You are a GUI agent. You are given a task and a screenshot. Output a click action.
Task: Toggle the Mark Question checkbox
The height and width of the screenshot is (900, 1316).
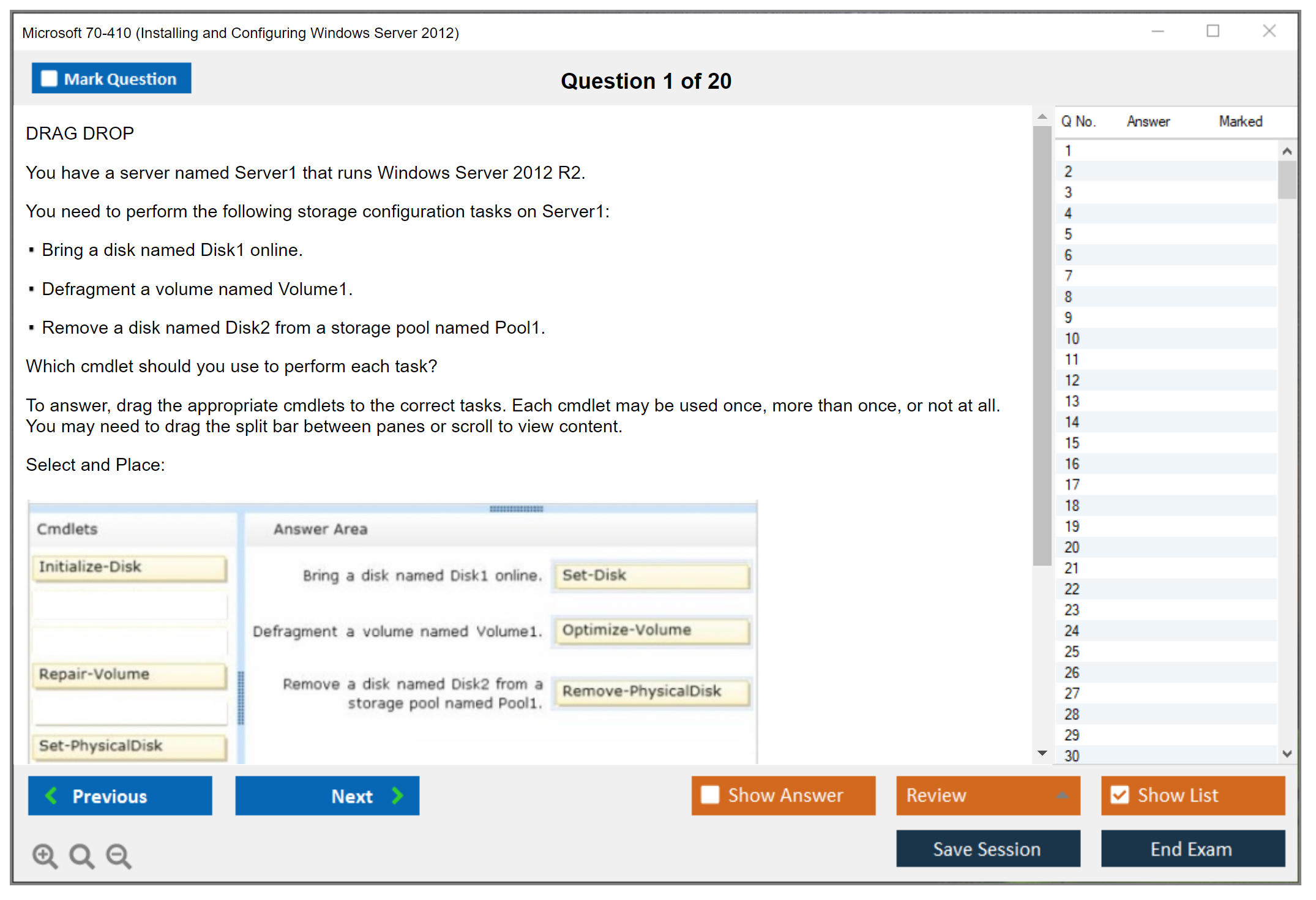click(49, 78)
